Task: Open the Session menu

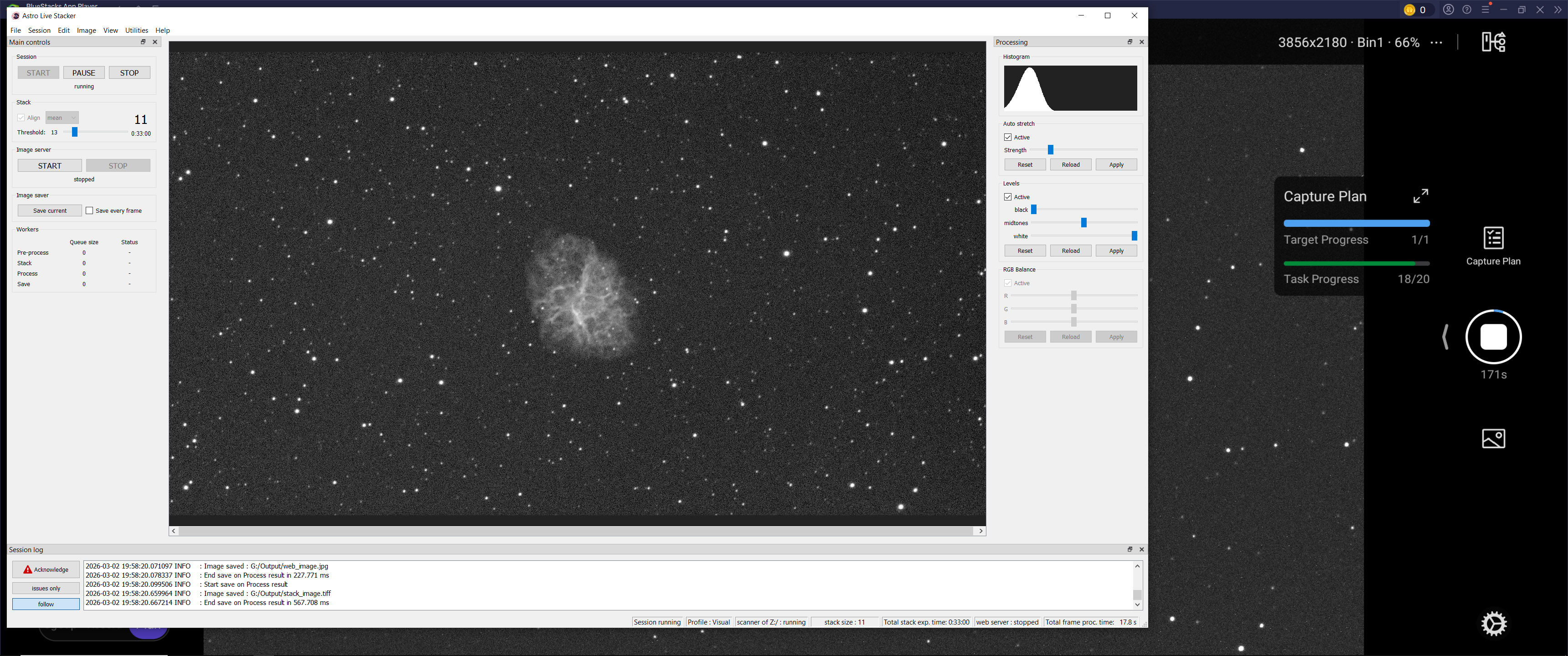Action: point(39,31)
